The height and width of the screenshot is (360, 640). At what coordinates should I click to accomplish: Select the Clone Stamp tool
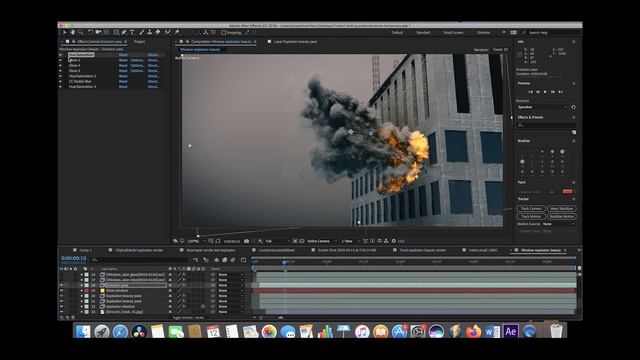point(149,32)
